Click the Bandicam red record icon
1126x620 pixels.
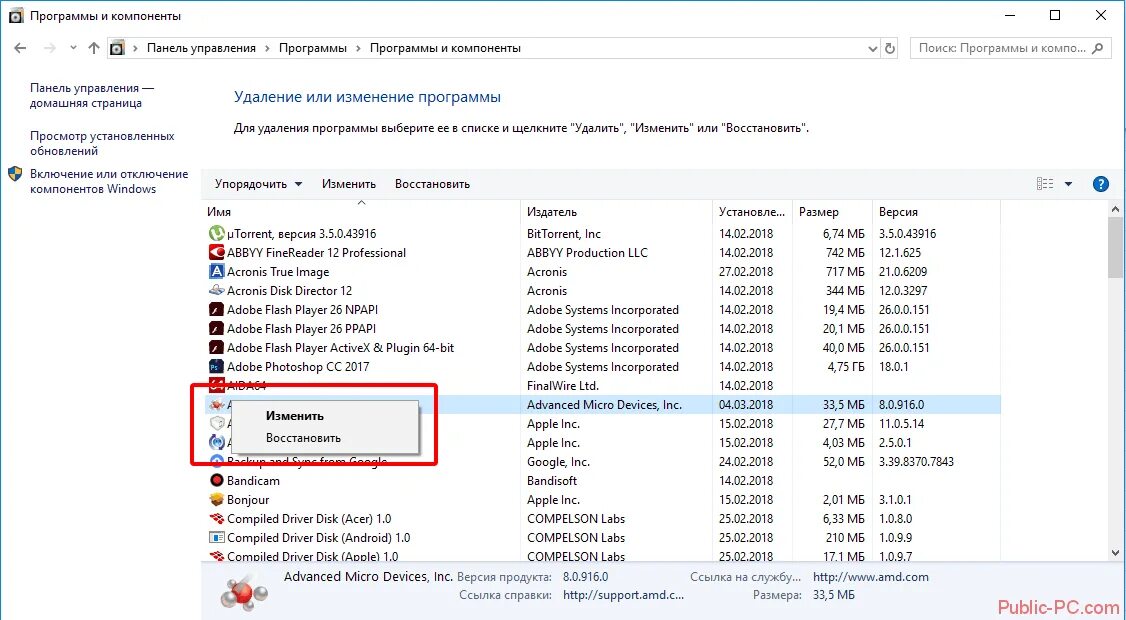[216, 481]
